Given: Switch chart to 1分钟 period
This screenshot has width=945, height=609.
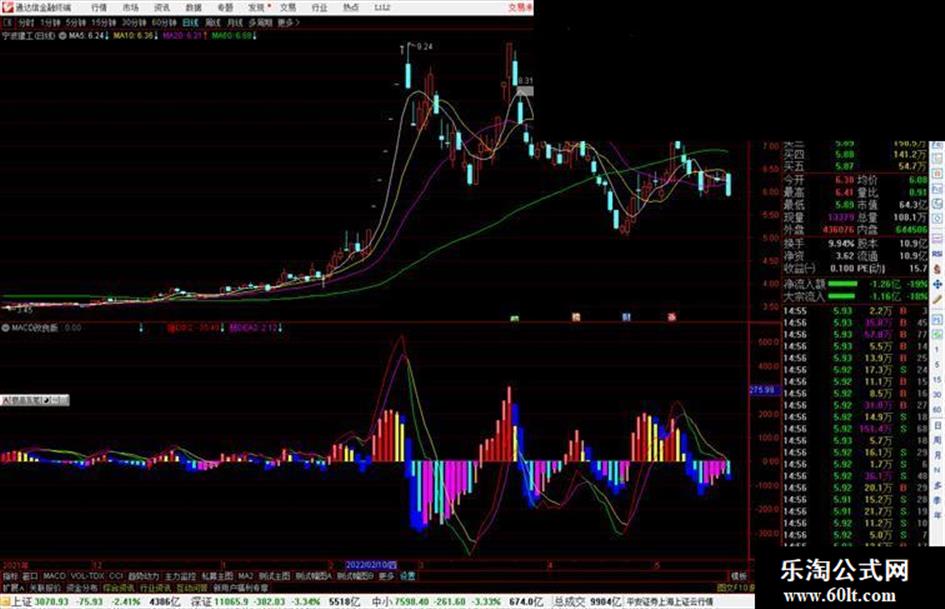Looking at the screenshot, I should click(50, 22).
